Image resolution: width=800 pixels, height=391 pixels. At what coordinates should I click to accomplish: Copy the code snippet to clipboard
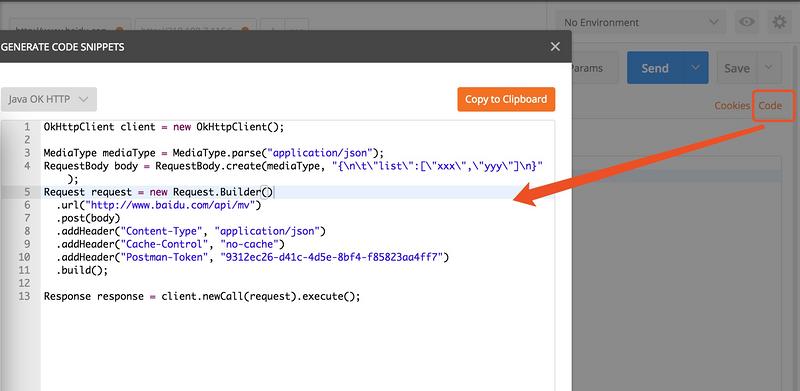[x=506, y=99]
